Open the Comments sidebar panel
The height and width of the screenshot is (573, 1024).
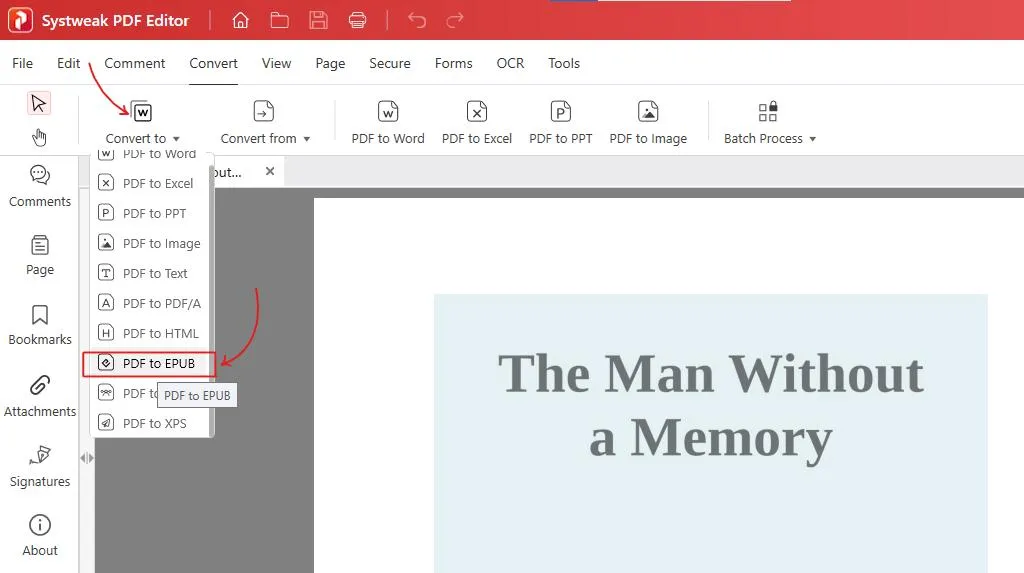pyautogui.click(x=40, y=186)
